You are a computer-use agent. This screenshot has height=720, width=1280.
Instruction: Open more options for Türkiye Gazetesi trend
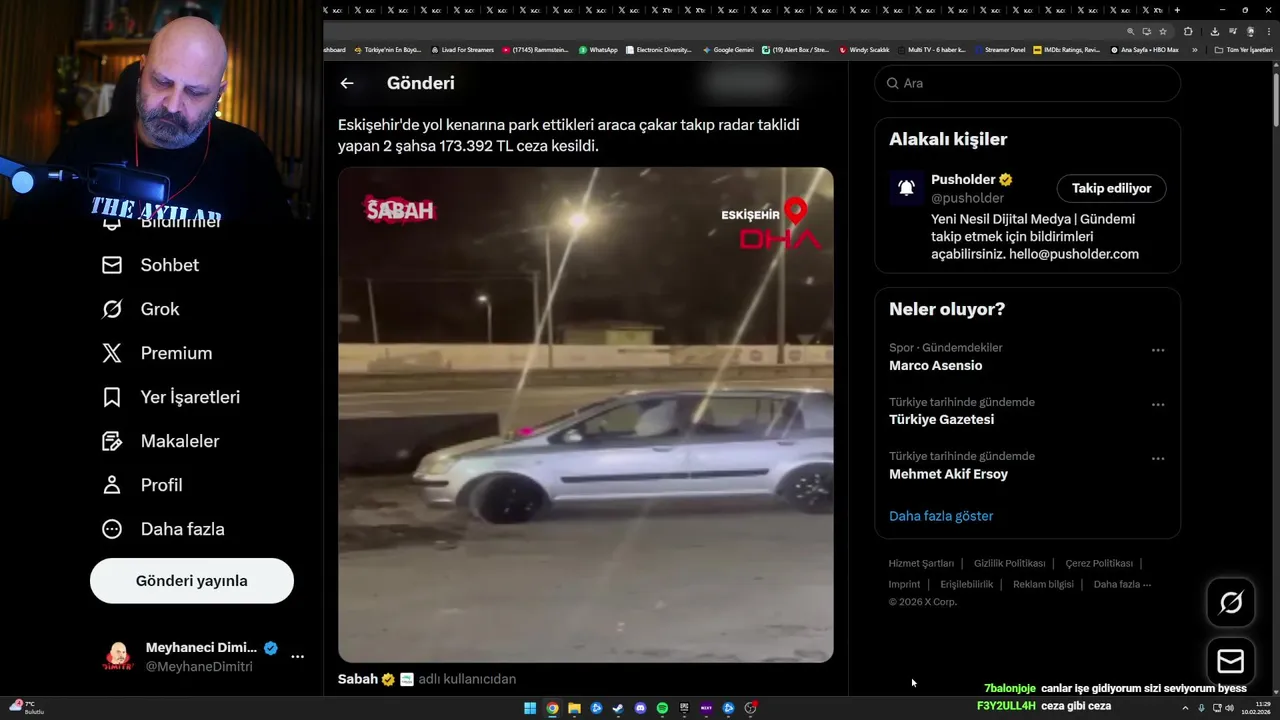pos(1158,404)
